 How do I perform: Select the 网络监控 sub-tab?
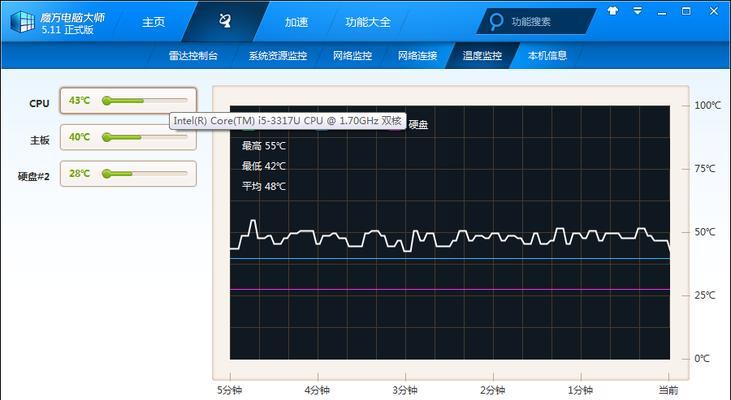352,55
